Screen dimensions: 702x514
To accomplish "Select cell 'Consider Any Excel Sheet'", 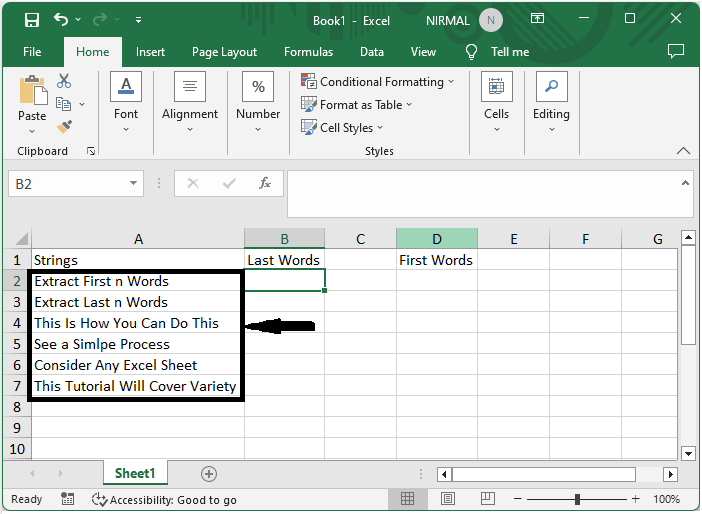I will (x=137, y=365).
